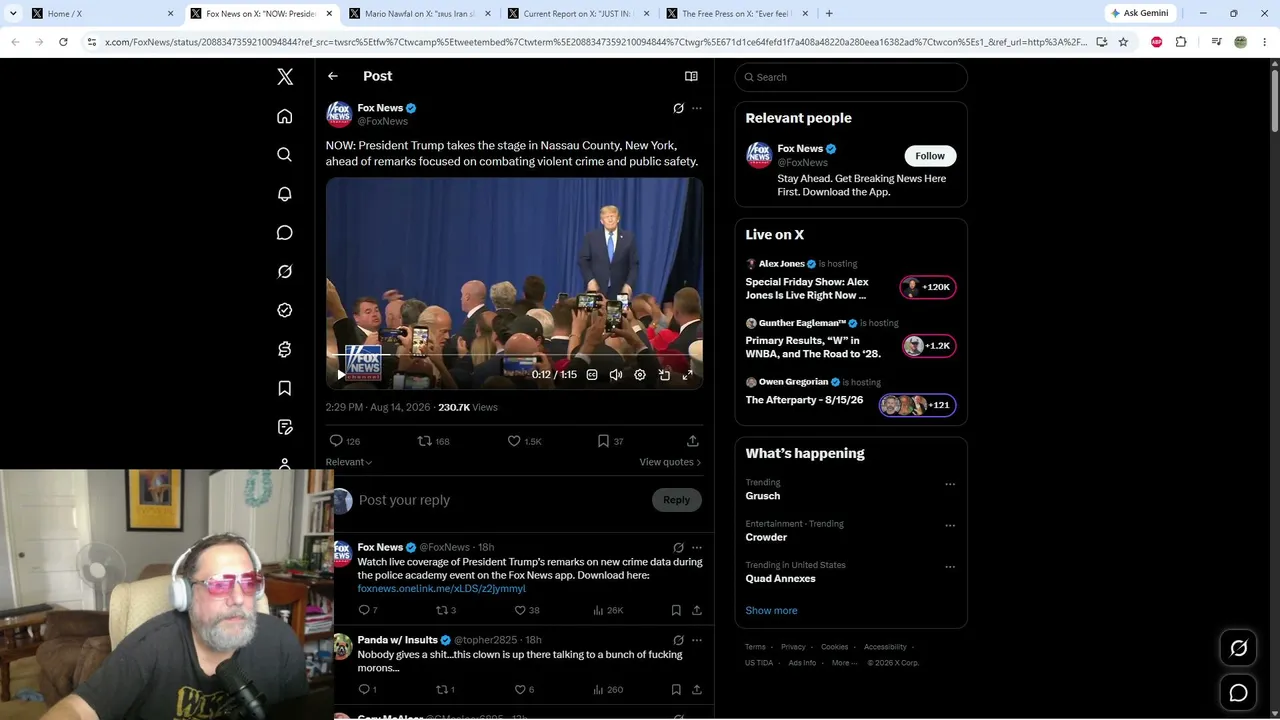The image size is (1280, 720).
Task: Share the main Fox News post
Action: [x=693, y=441]
